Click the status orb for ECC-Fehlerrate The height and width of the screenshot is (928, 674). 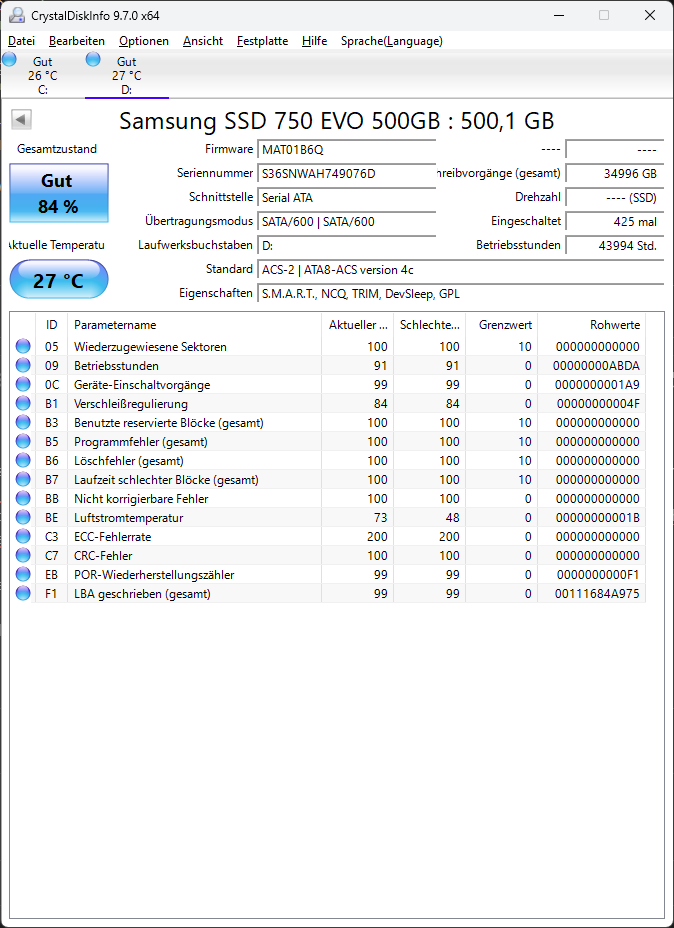click(23, 536)
